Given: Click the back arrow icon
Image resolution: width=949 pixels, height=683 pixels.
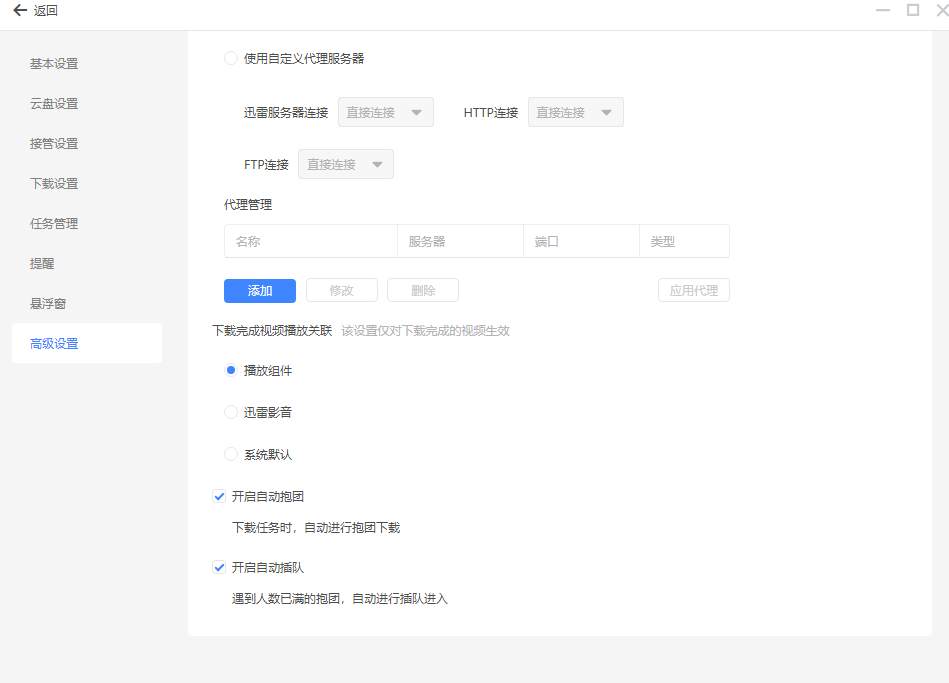Looking at the screenshot, I should (19, 10).
